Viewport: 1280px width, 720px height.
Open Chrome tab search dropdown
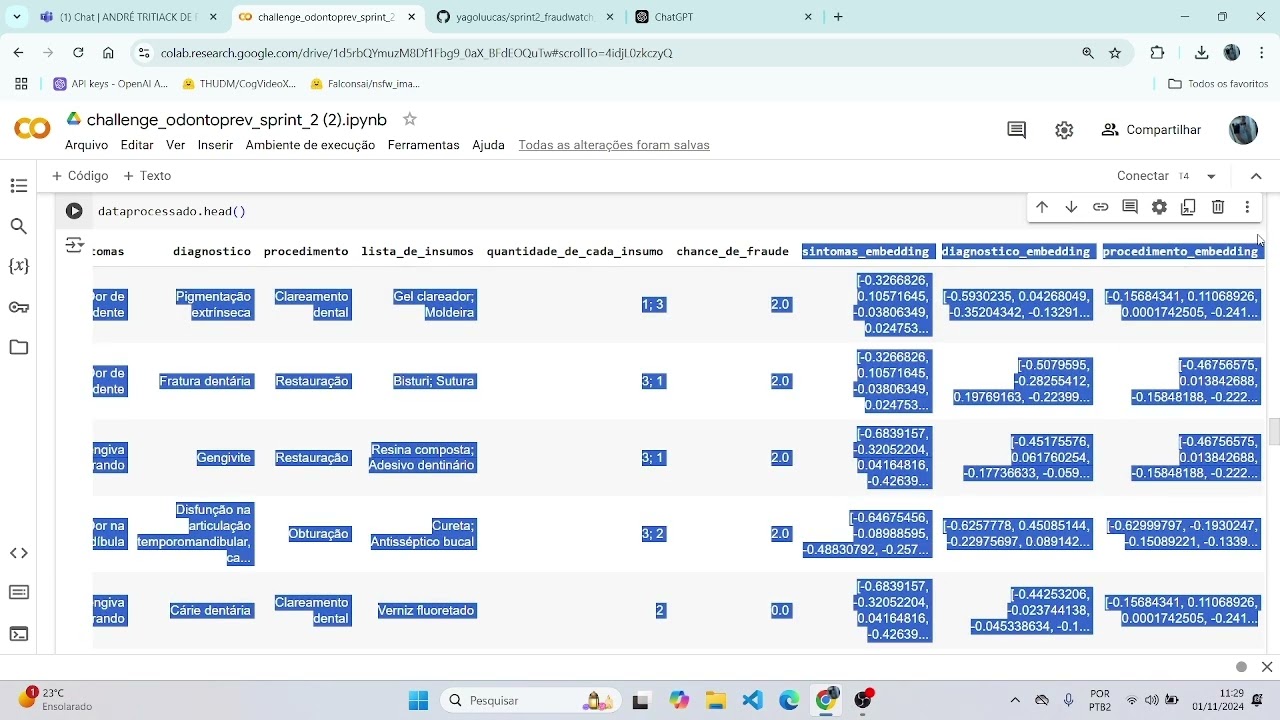pyautogui.click(x=17, y=17)
